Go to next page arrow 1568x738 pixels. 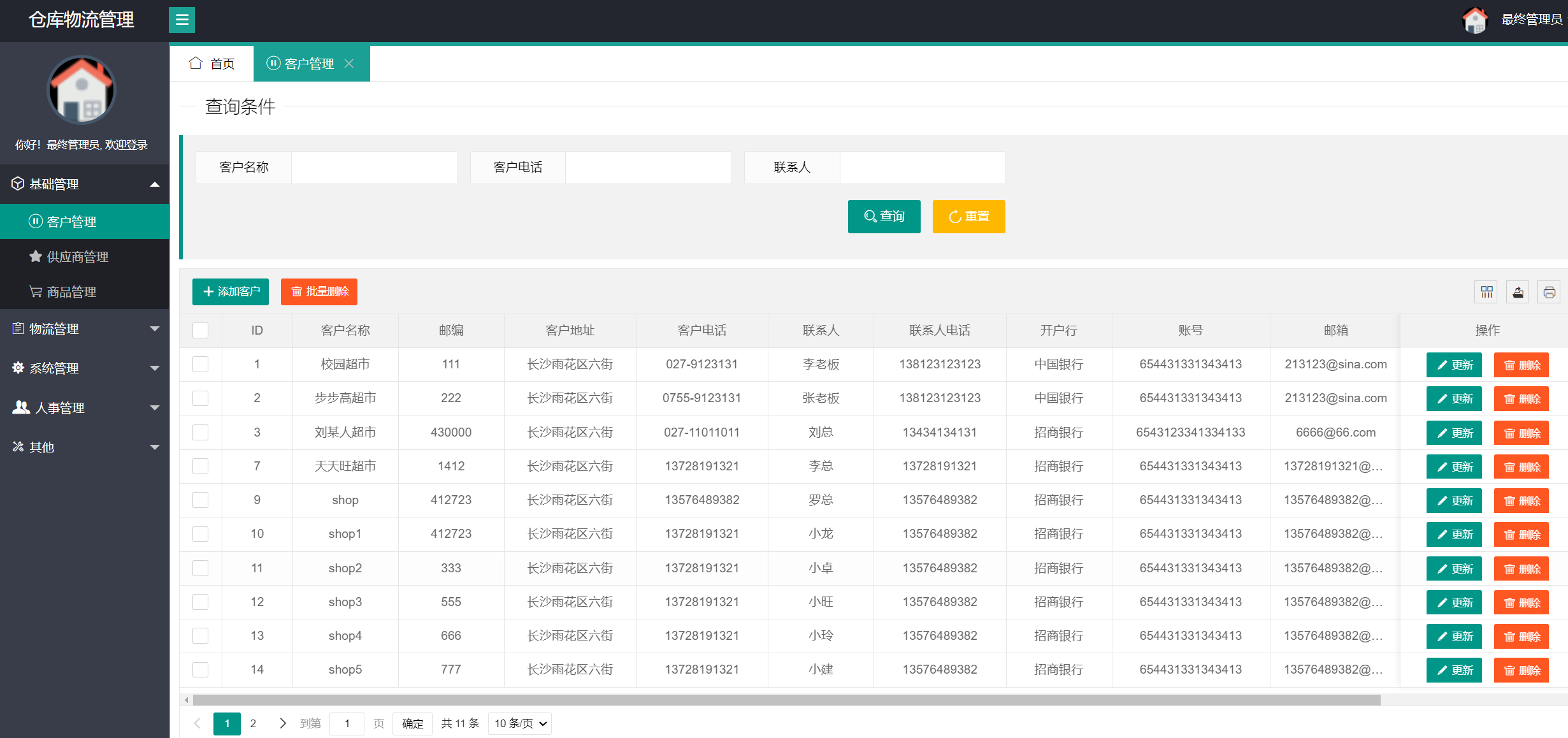(282, 723)
